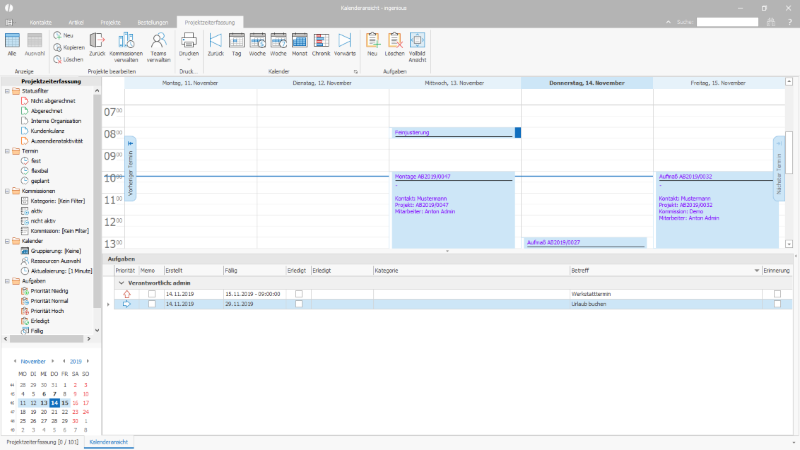Collapse the Termin tree node
Image resolution: width=800 pixels, height=450 pixels.
[7, 151]
